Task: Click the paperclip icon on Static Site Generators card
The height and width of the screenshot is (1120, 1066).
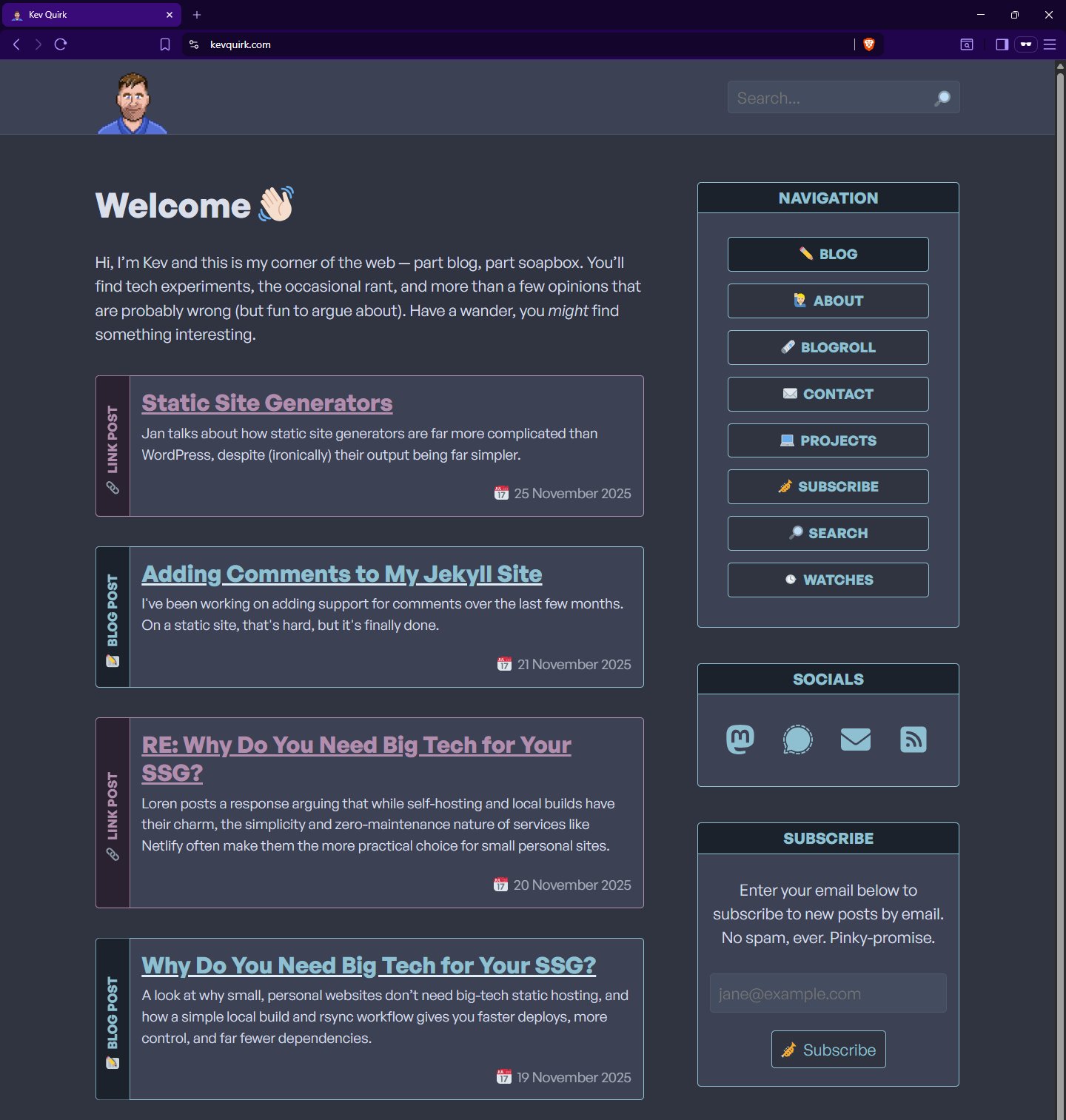Action: 113,487
